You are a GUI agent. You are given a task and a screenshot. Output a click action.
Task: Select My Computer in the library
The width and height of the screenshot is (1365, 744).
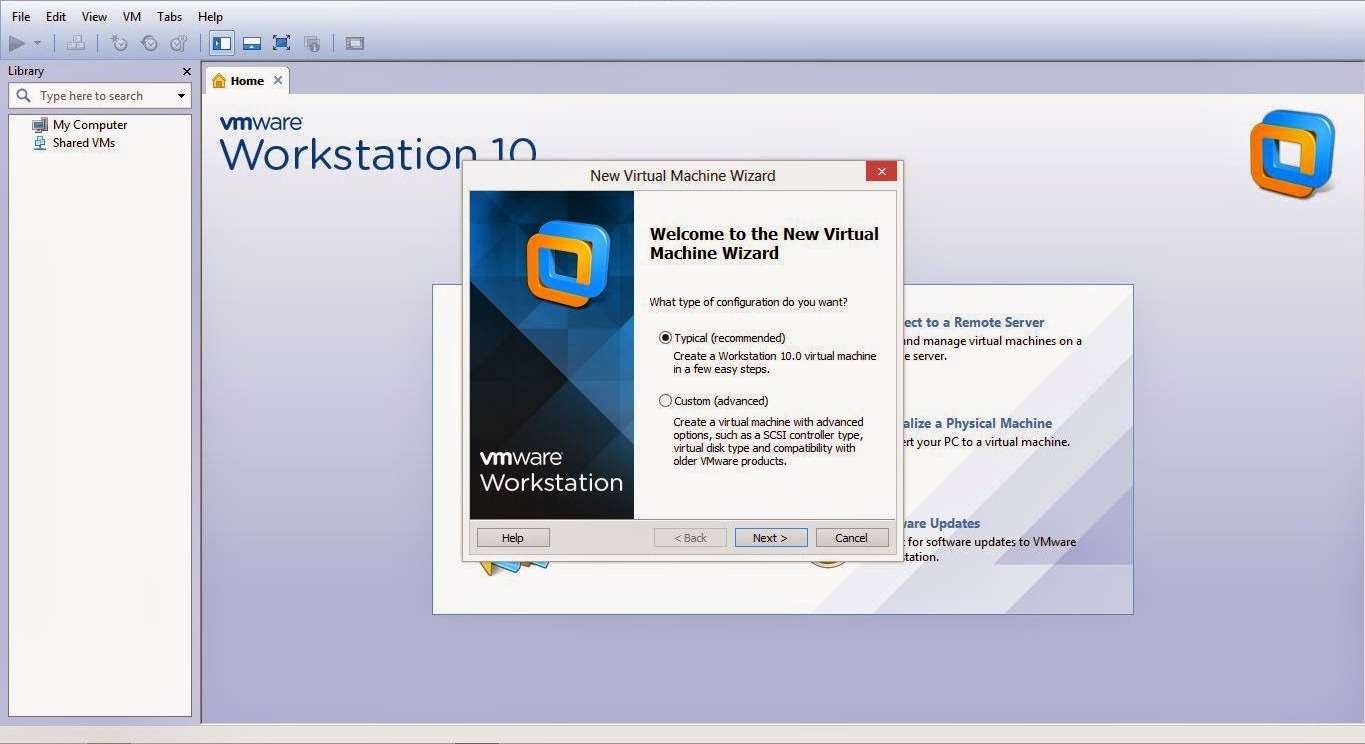(90, 125)
